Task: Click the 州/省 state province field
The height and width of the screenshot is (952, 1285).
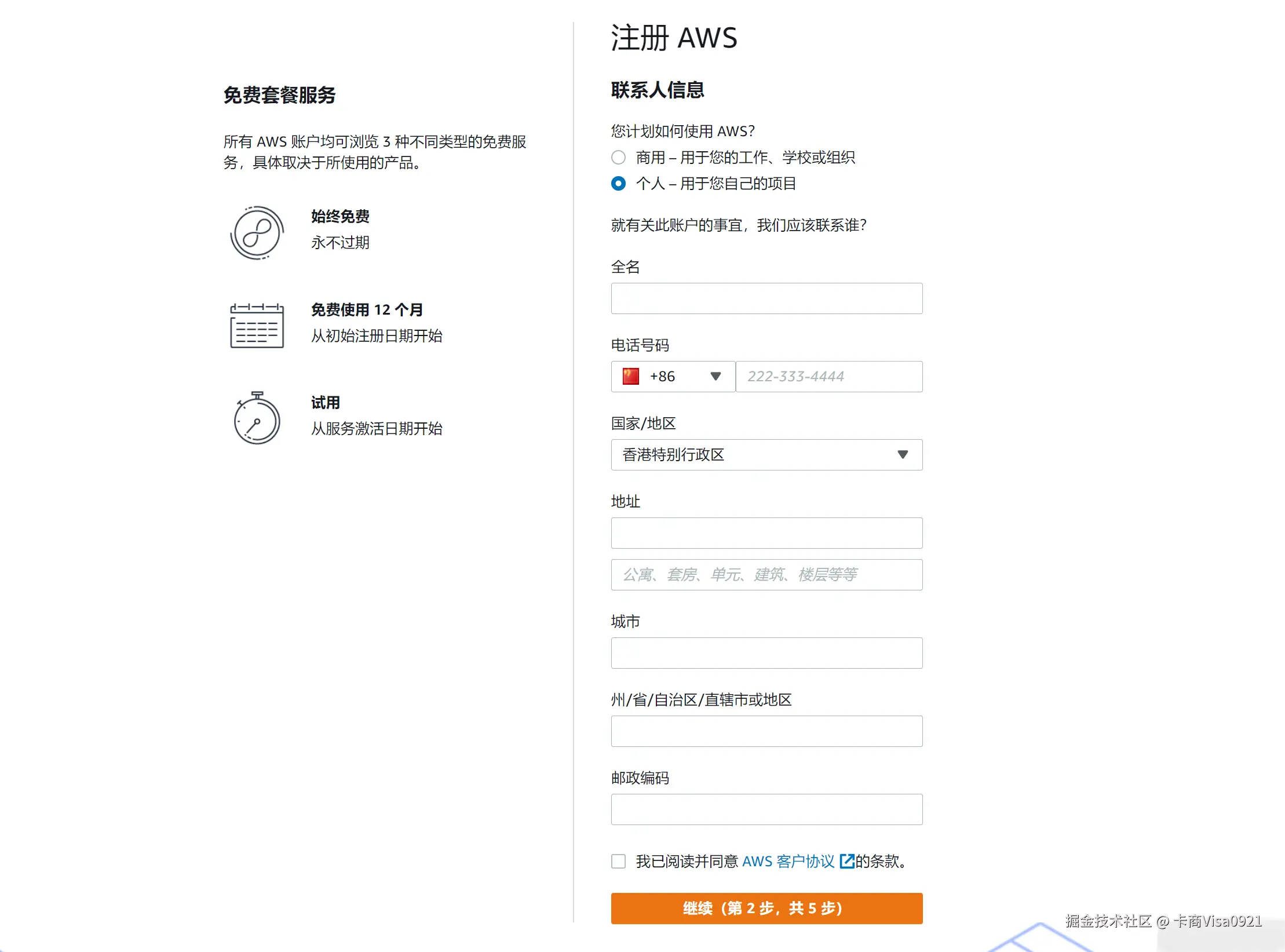Action: click(766, 731)
